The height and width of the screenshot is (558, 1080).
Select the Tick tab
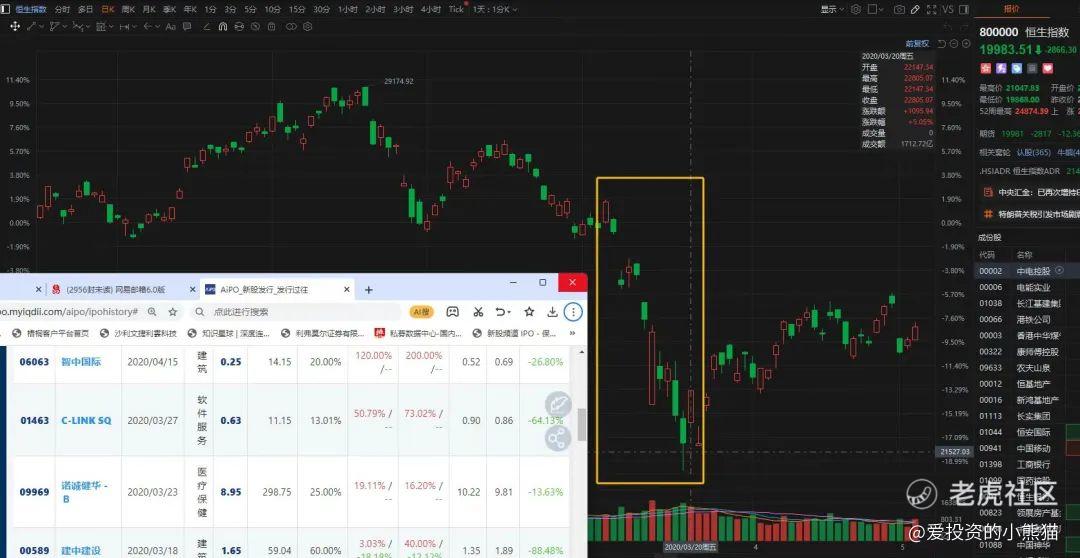pyautogui.click(x=456, y=10)
